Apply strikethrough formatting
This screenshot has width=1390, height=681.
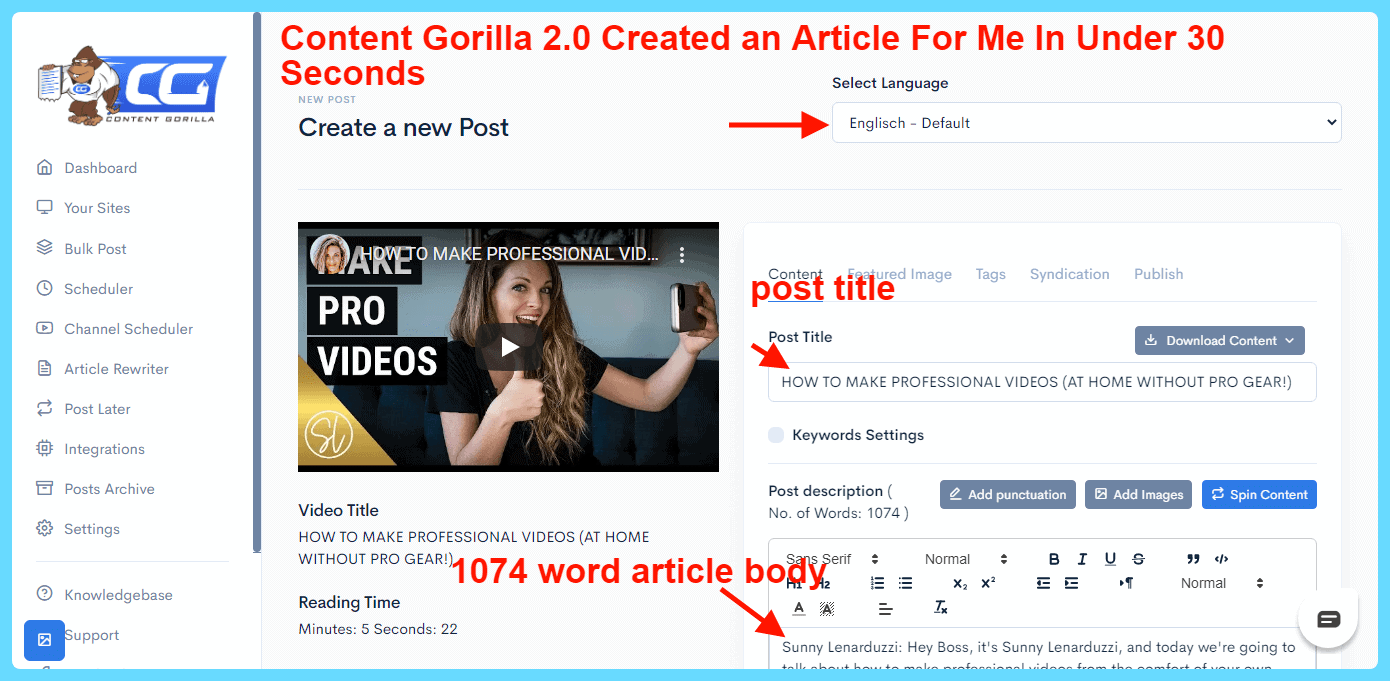tap(1138, 559)
